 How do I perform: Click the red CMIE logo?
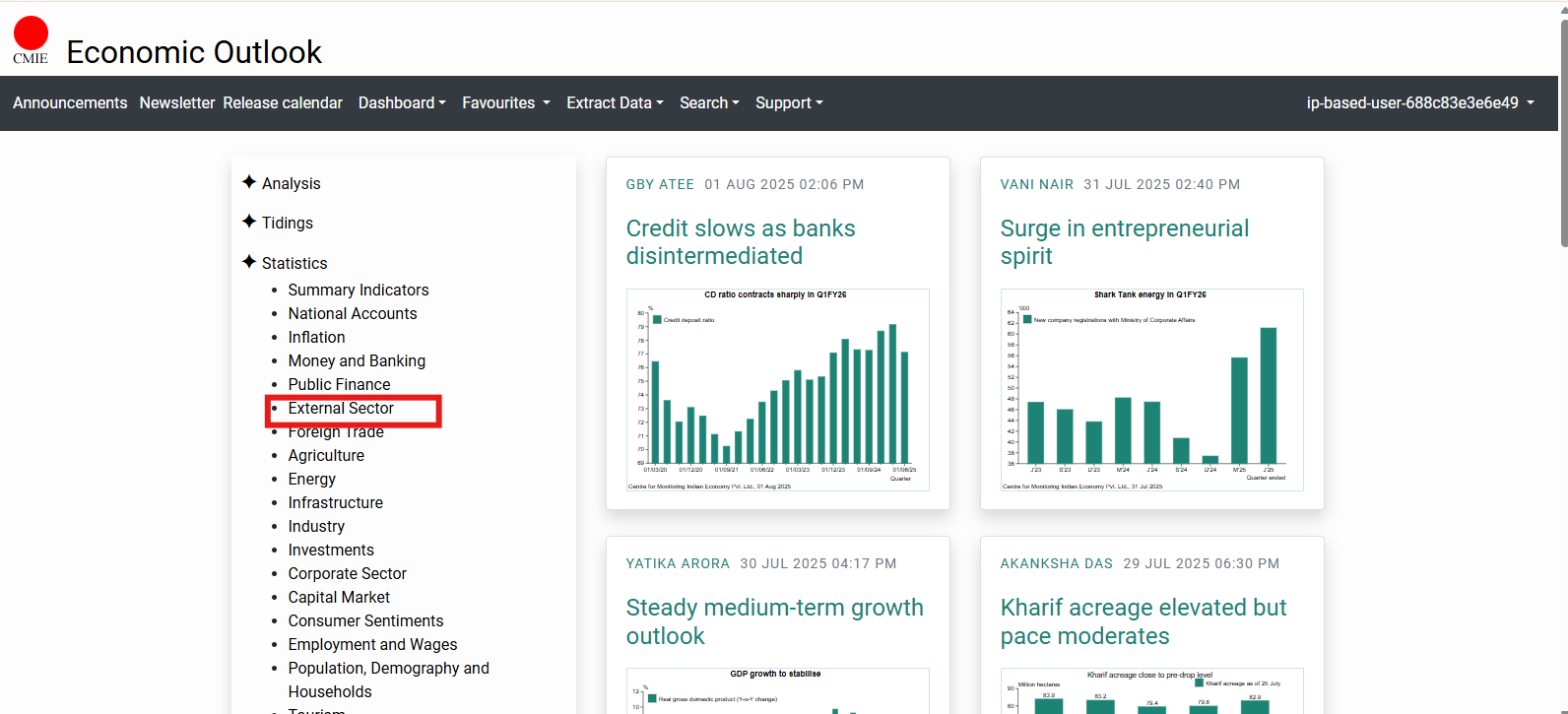tap(31, 39)
